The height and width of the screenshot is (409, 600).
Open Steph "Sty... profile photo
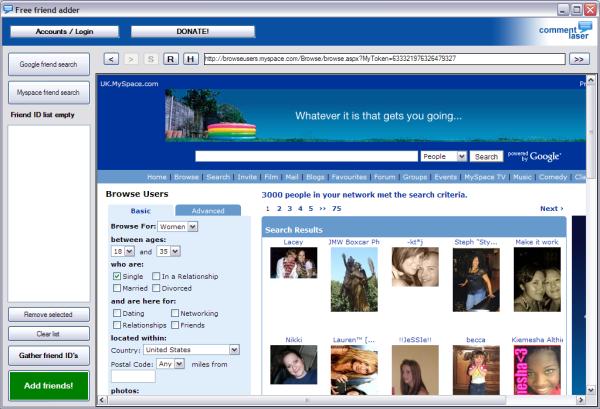click(476, 280)
